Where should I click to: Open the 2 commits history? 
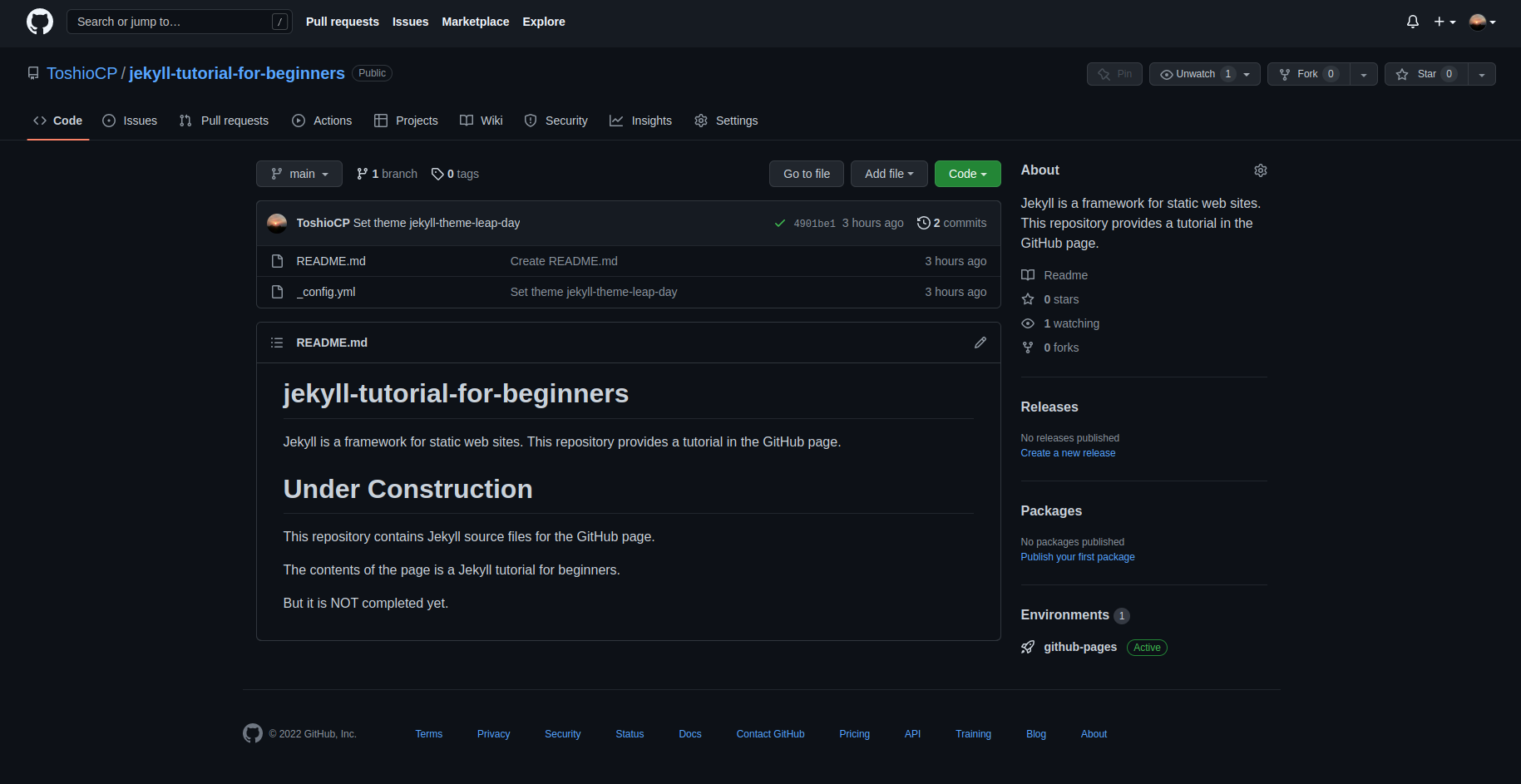[x=951, y=223]
